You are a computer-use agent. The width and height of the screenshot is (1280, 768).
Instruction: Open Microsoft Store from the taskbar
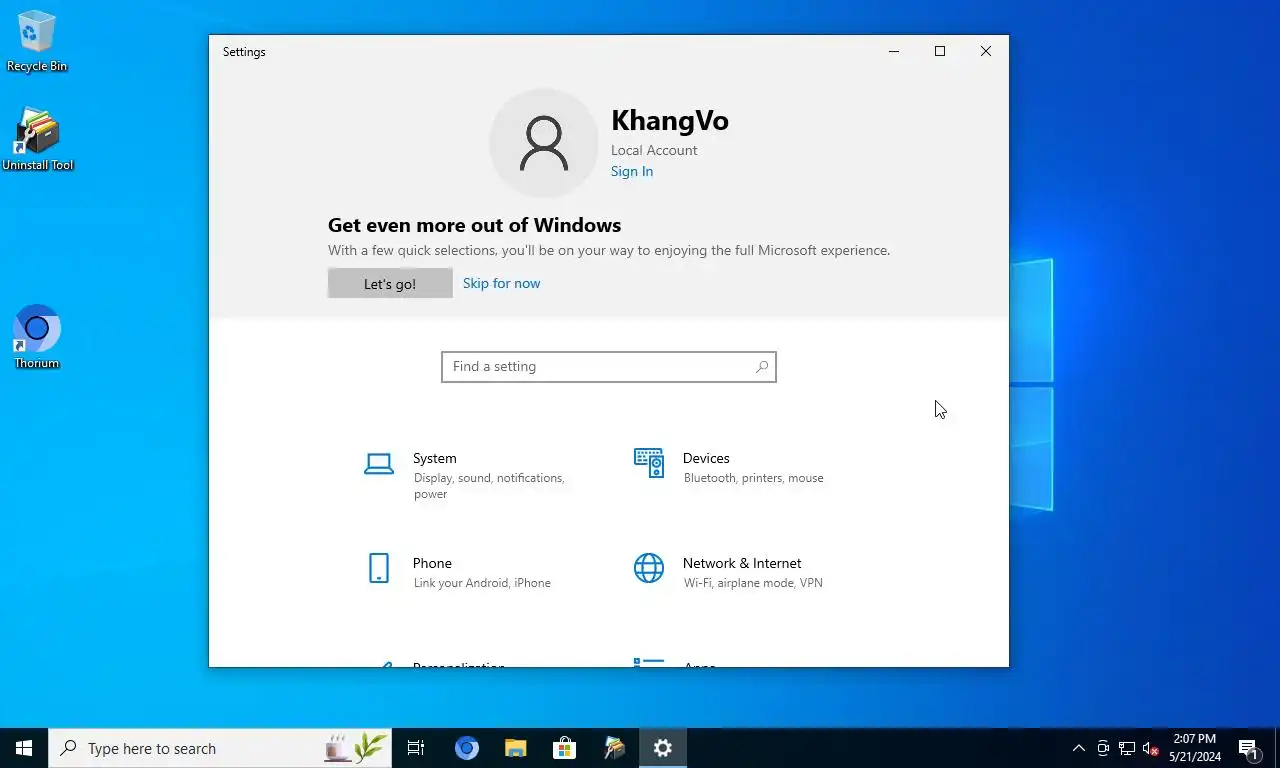[x=564, y=748]
